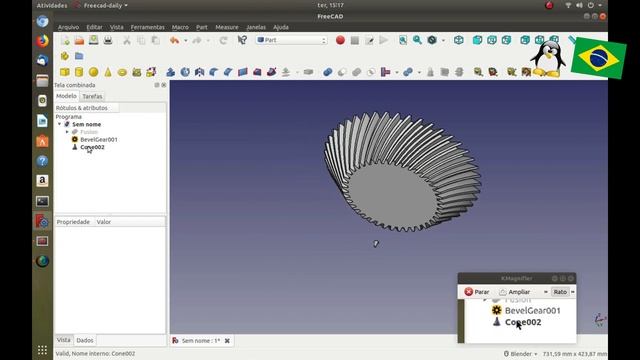Image resolution: width=640 pixels, height=360 pixels.
Task: Open the Ajuda menu
Action: tap(281, 27)
